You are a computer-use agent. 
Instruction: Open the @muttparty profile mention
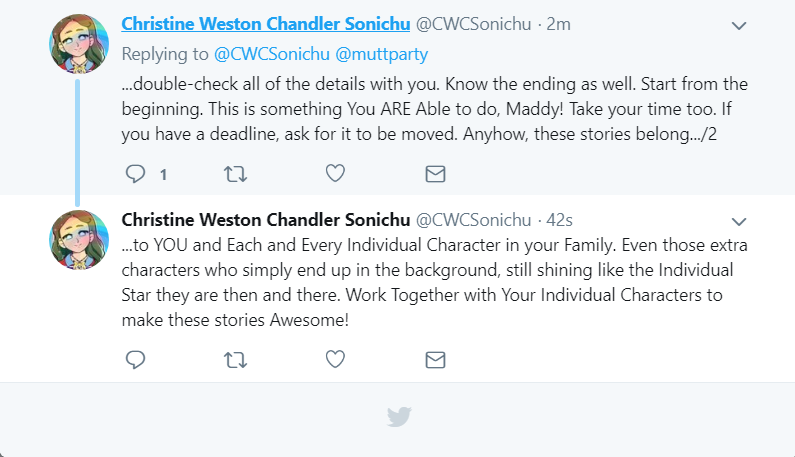click(x=382, y=54)
